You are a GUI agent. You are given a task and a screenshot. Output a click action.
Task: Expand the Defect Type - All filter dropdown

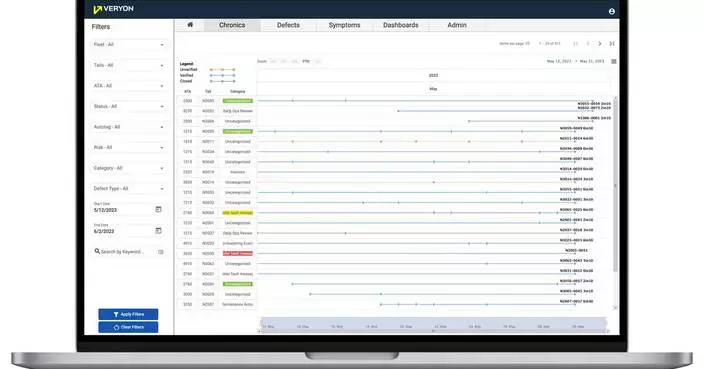point(128,189)
